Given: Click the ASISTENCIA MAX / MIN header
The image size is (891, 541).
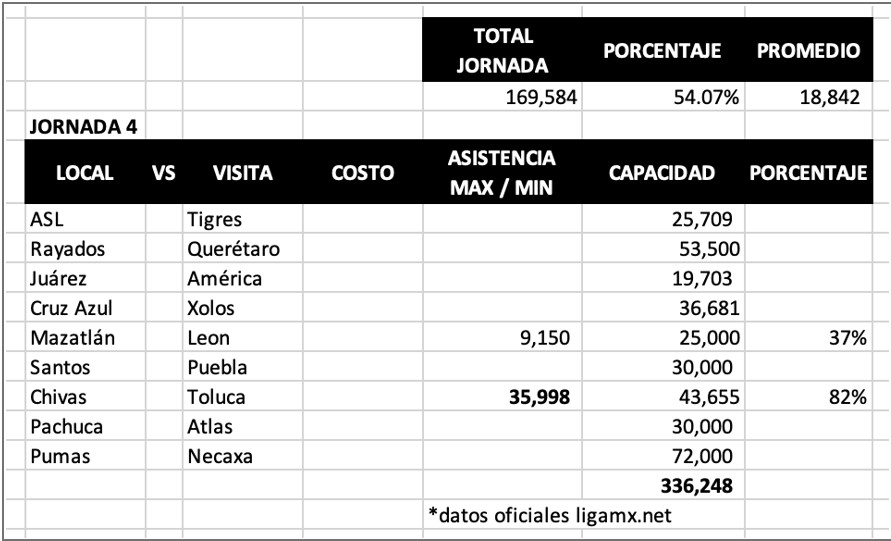Looking at the screenshot, I should click(x=502, y=172).
